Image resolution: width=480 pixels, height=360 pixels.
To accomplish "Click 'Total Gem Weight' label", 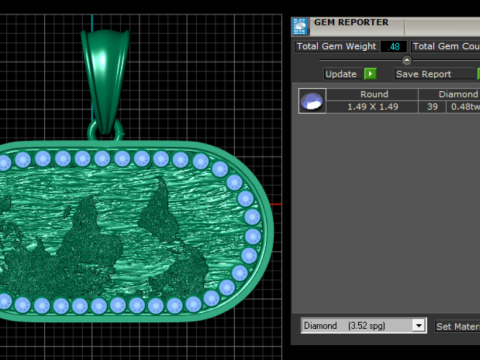I will (x=336, y=46).
